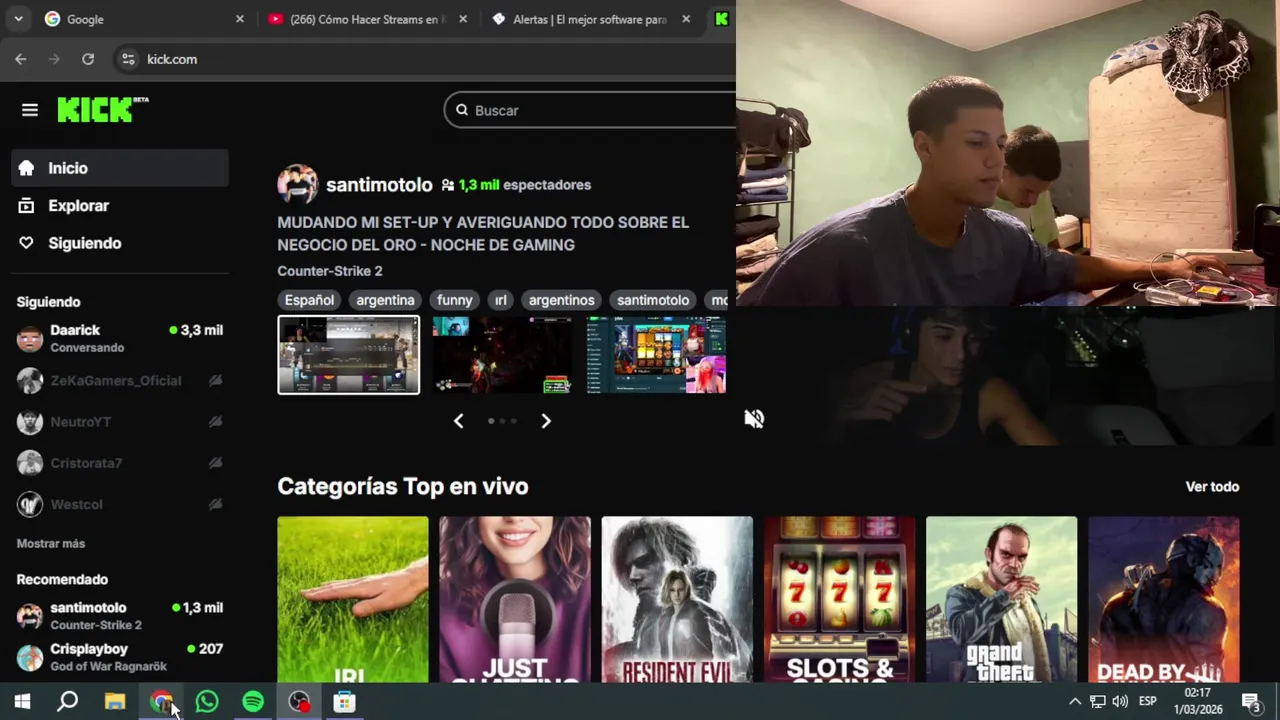Go to Inicio in the sidebar
Screen dimensions: 1280x720
click(120, 168)
